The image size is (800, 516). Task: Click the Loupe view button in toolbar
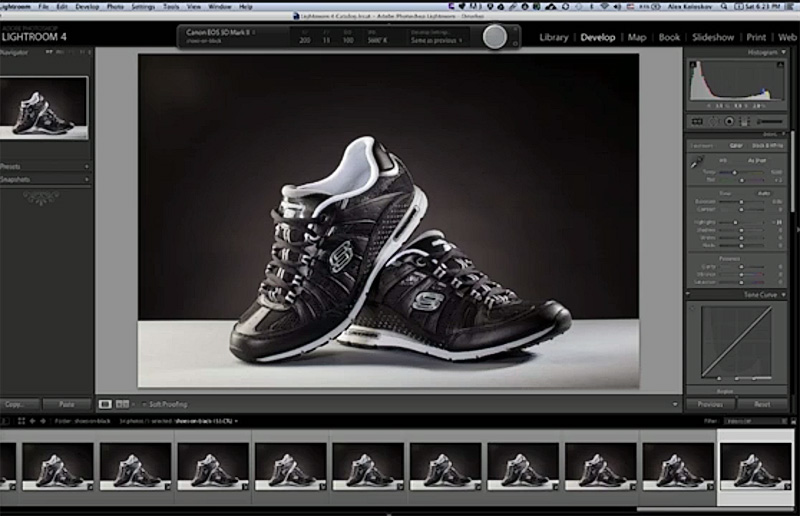(x=105, y=404)
